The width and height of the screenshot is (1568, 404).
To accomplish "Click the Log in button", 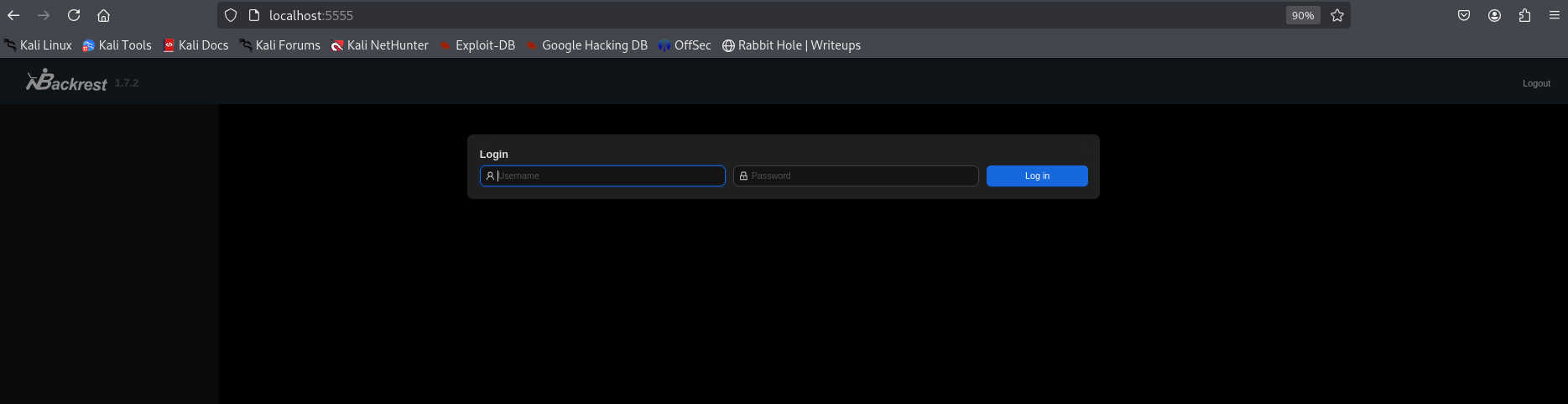I will [1037, 176].
